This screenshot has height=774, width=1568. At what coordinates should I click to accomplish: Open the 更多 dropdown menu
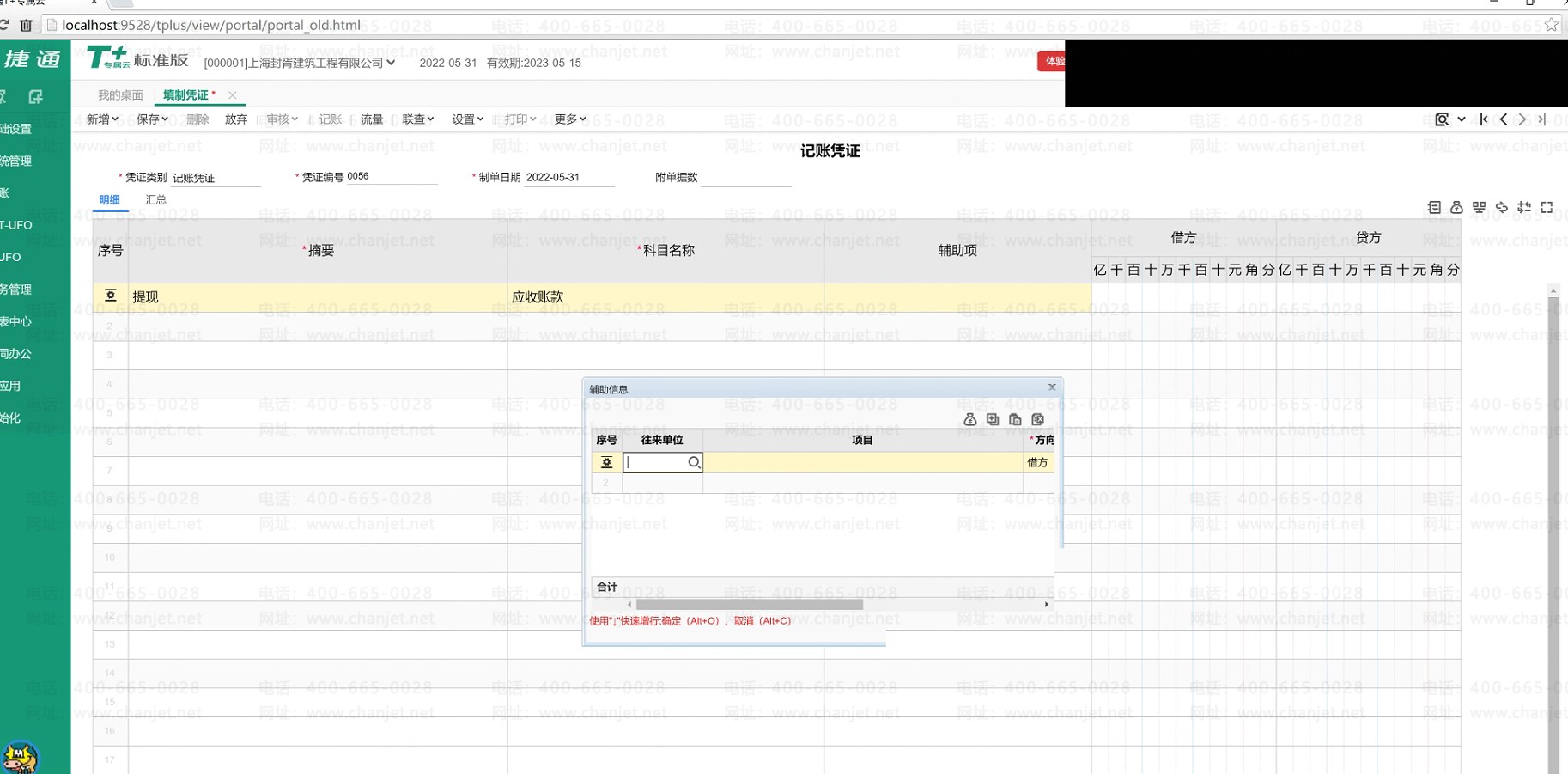[569, 119]
